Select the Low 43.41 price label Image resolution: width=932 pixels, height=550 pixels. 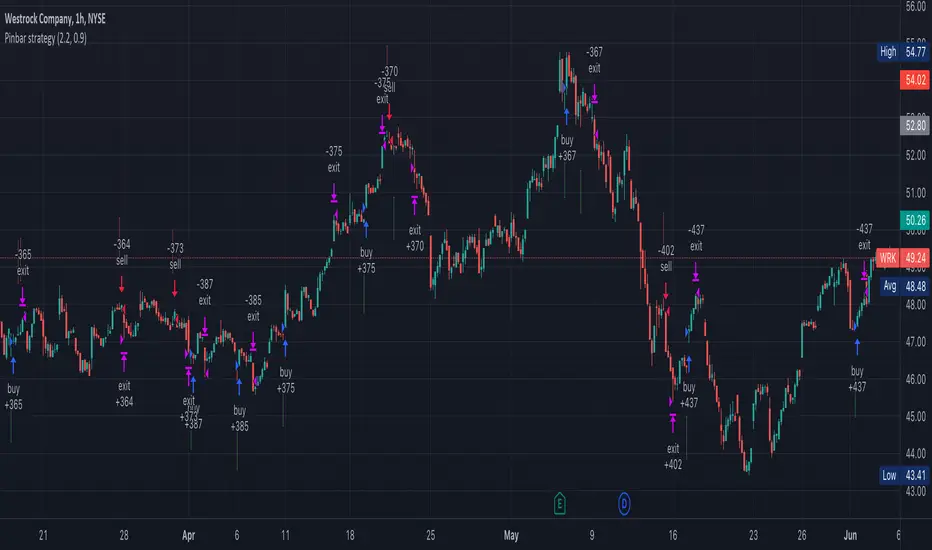click(x=903, y=475)
